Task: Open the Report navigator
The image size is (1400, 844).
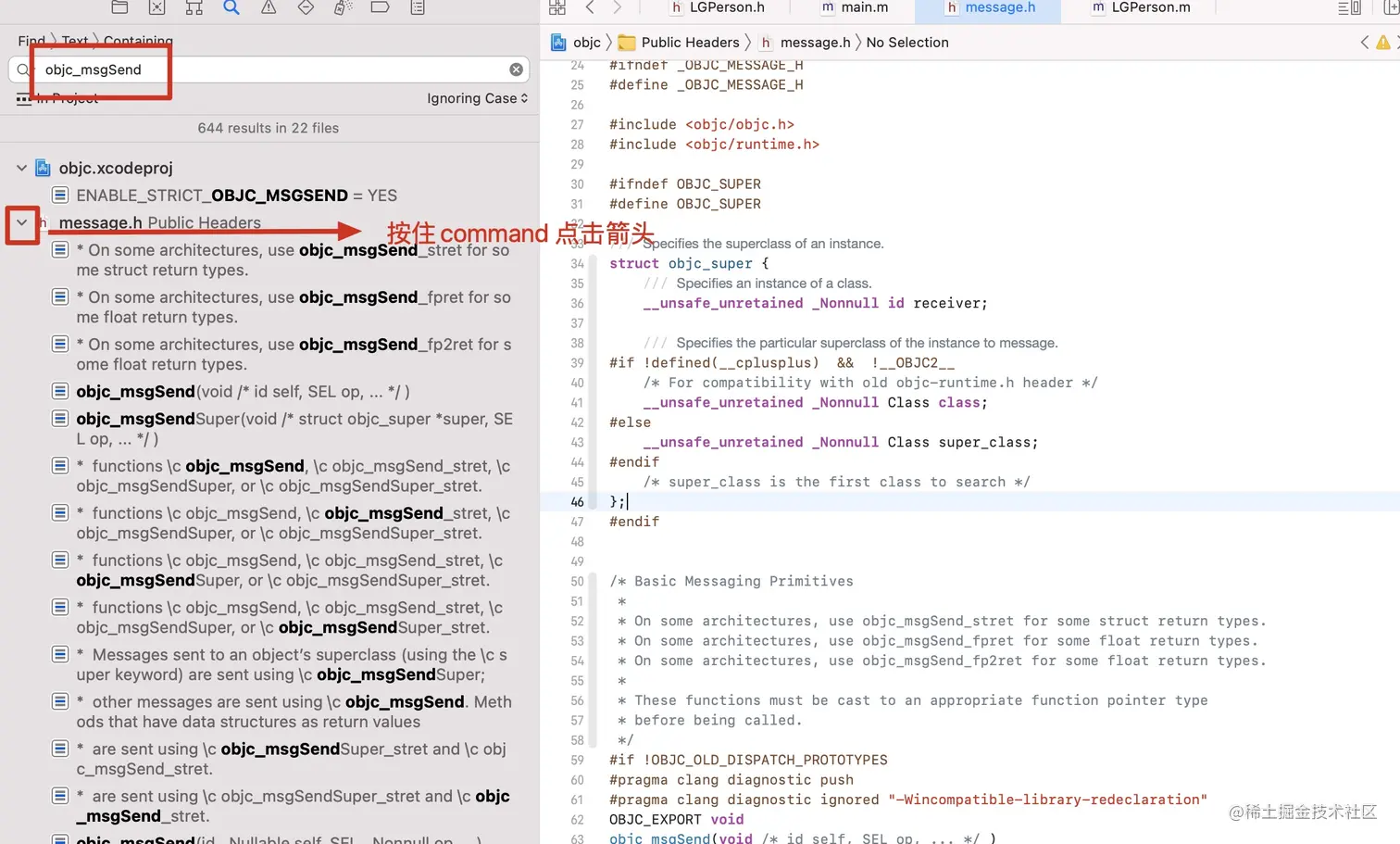Action: [417, 7]
